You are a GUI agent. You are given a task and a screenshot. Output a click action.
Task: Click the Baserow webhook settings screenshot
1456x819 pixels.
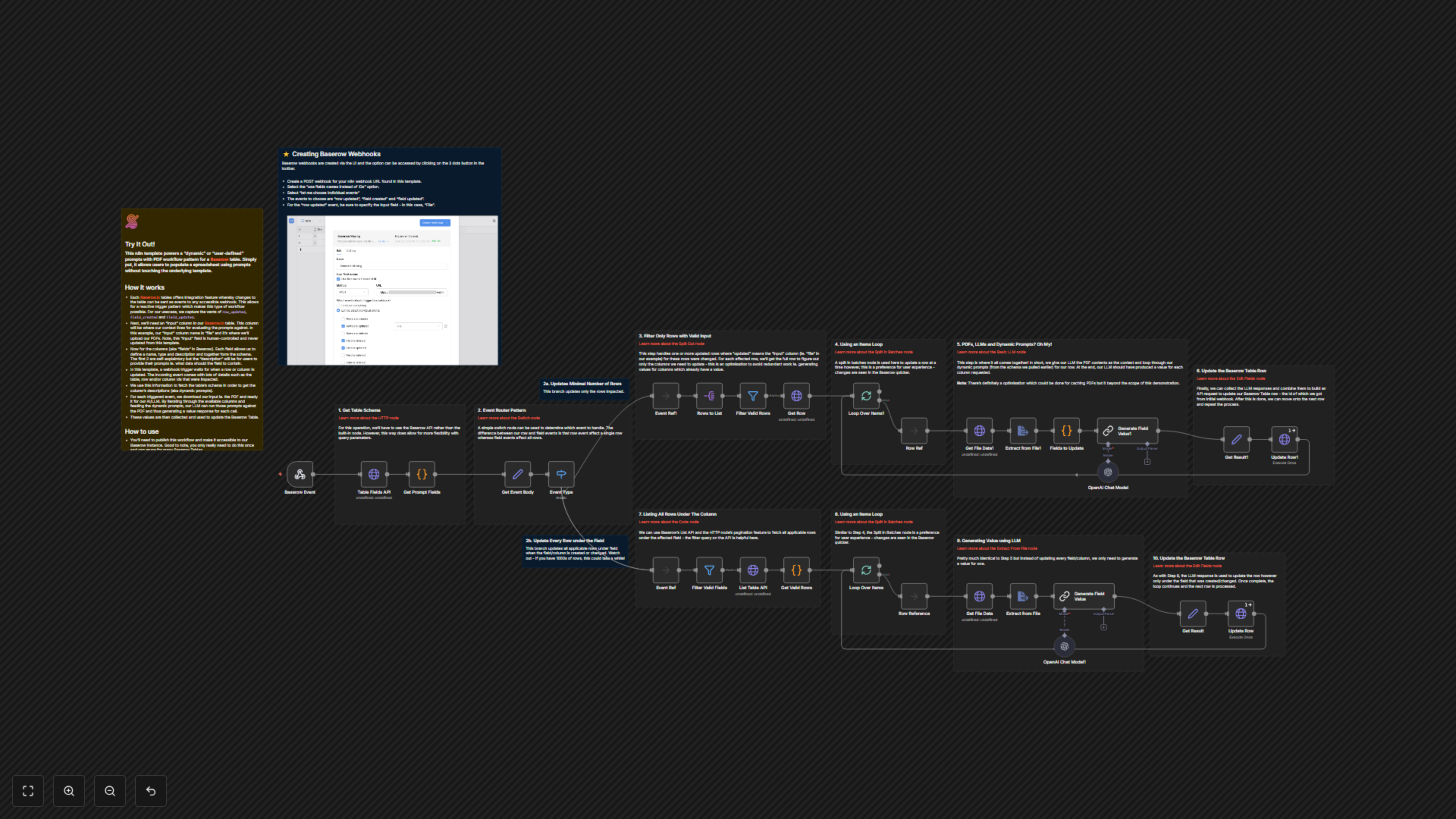[392, 290]
